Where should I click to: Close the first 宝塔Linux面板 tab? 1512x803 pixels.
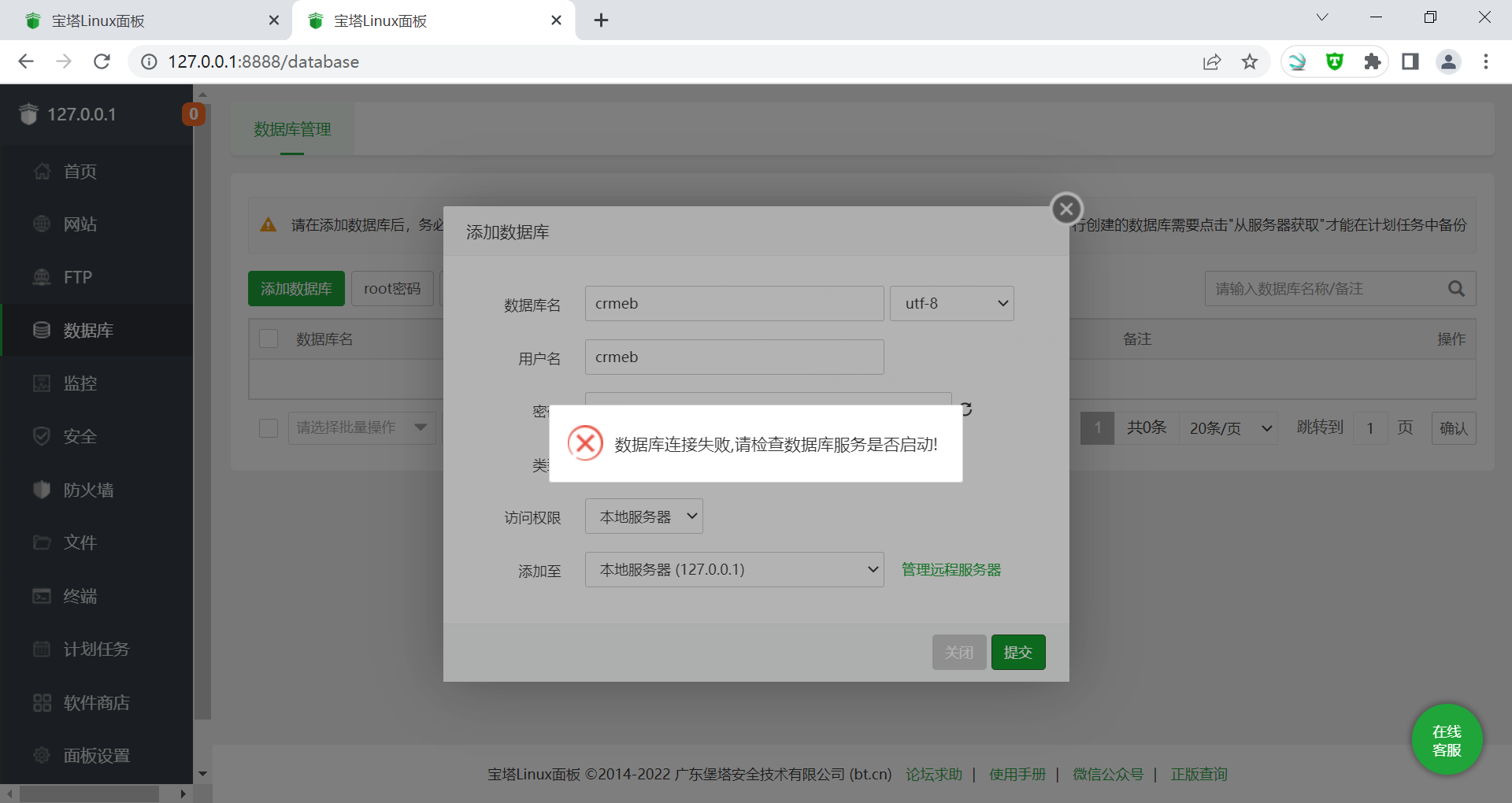[x=274, y=20]
